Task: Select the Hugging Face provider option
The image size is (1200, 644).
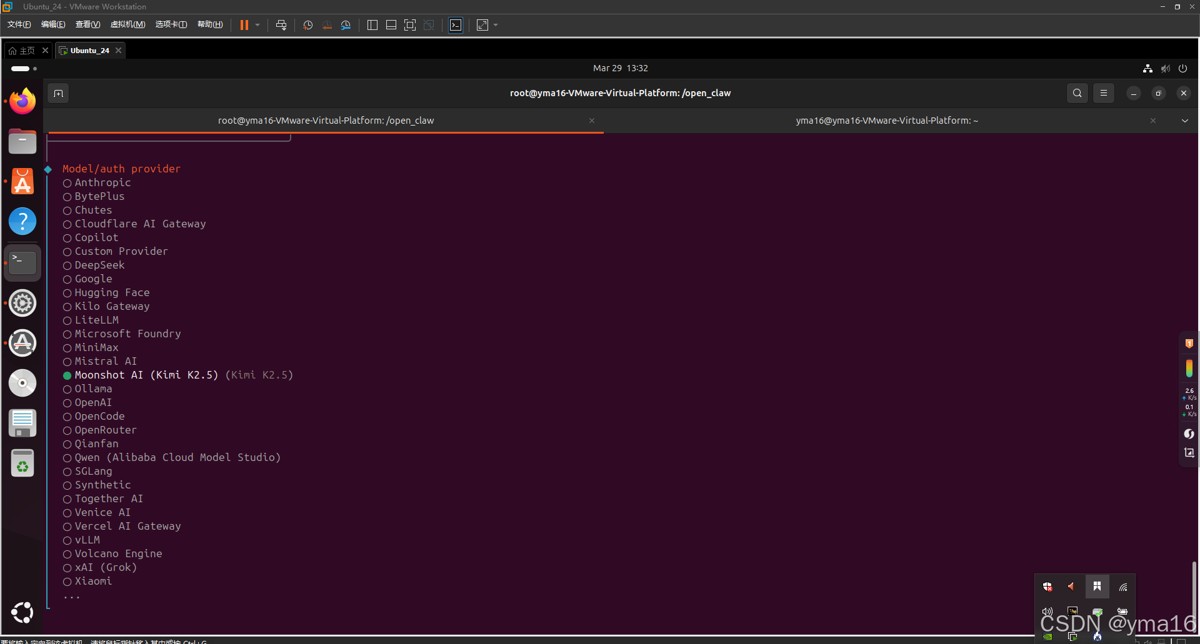Action: tap(106, 293)
